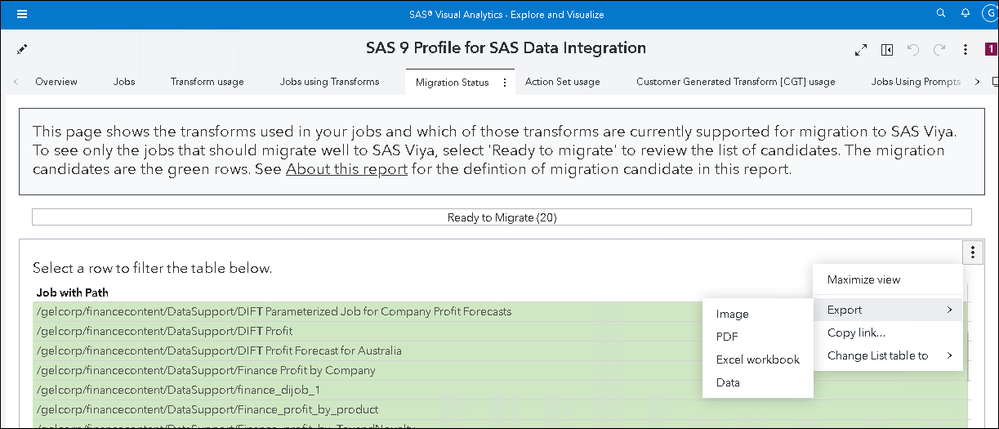Click the user profile avatar
Image resolution: width=999 pixels, height=429 pixels.
990,14
